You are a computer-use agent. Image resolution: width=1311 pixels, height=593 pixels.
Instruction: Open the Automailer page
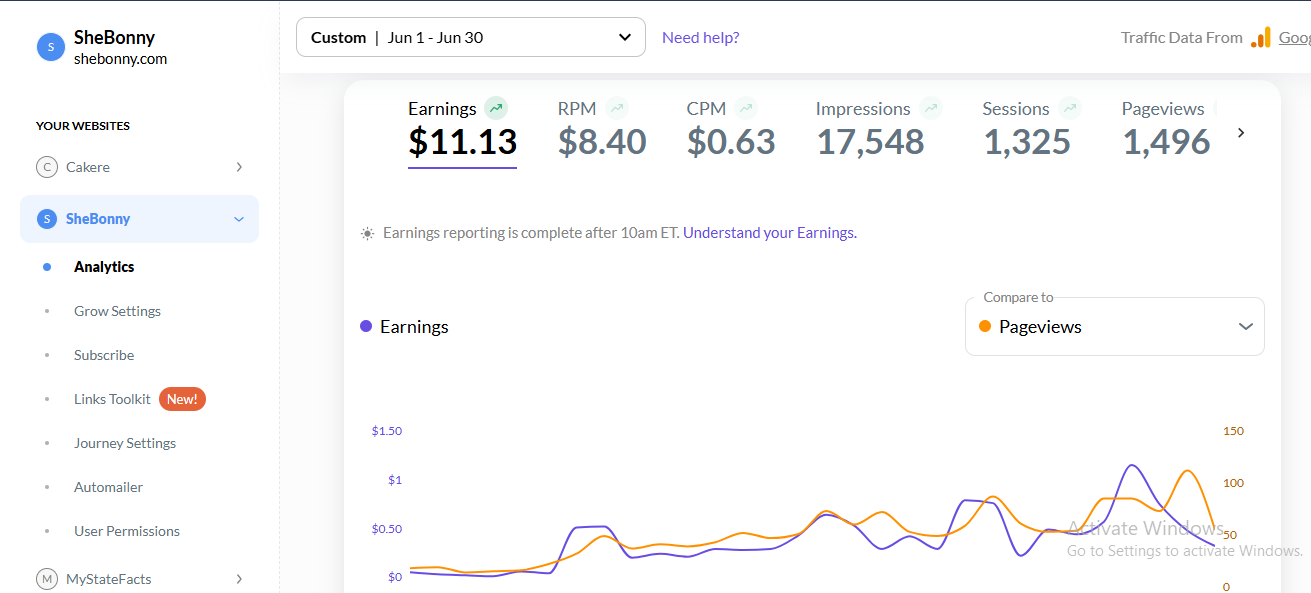108,487
